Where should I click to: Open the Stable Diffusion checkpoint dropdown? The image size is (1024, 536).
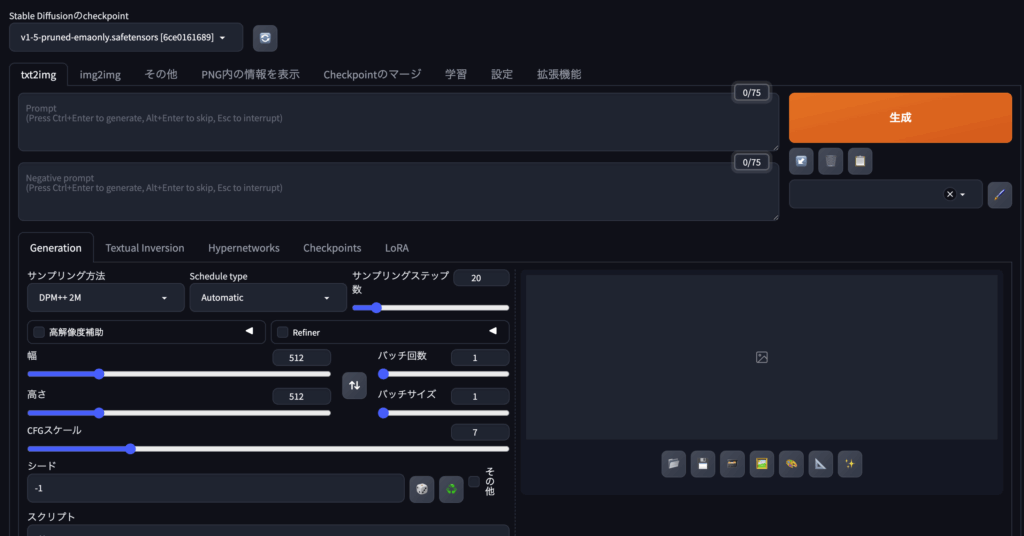pyautogui.click(x=126, y=37)
